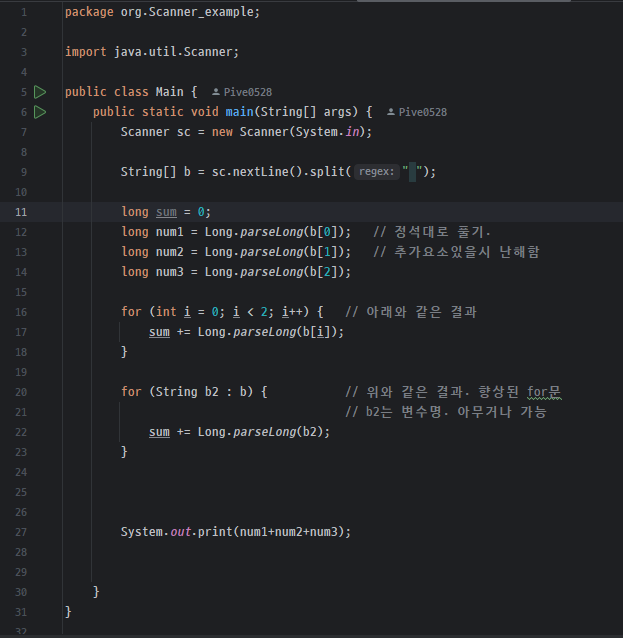Click 'for (String b2 : b) {' on line 20
The width and height of the screenshot is (623, 638).
[194, 392]
